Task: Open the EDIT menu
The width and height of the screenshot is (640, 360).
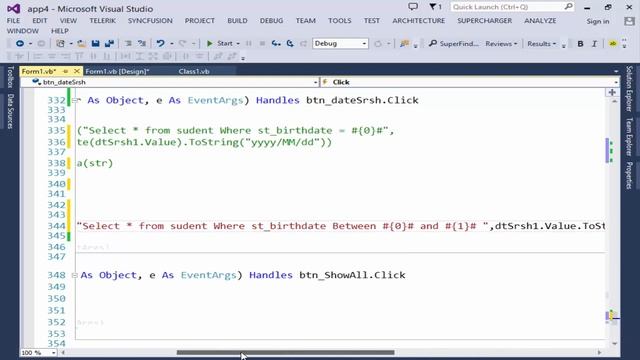Action: [40, 21]
